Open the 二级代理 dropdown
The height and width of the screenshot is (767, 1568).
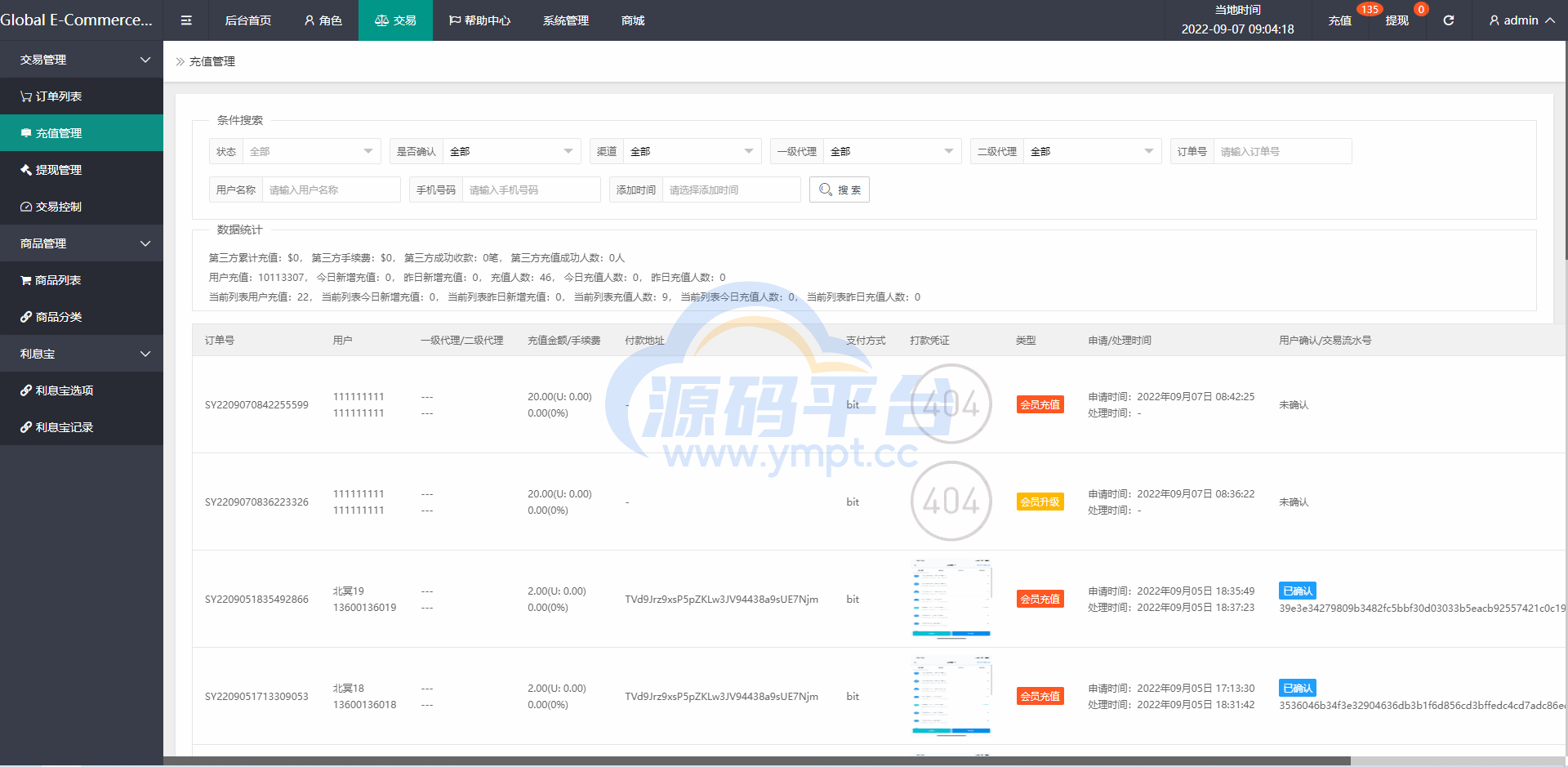click(x=1093, y=151)
